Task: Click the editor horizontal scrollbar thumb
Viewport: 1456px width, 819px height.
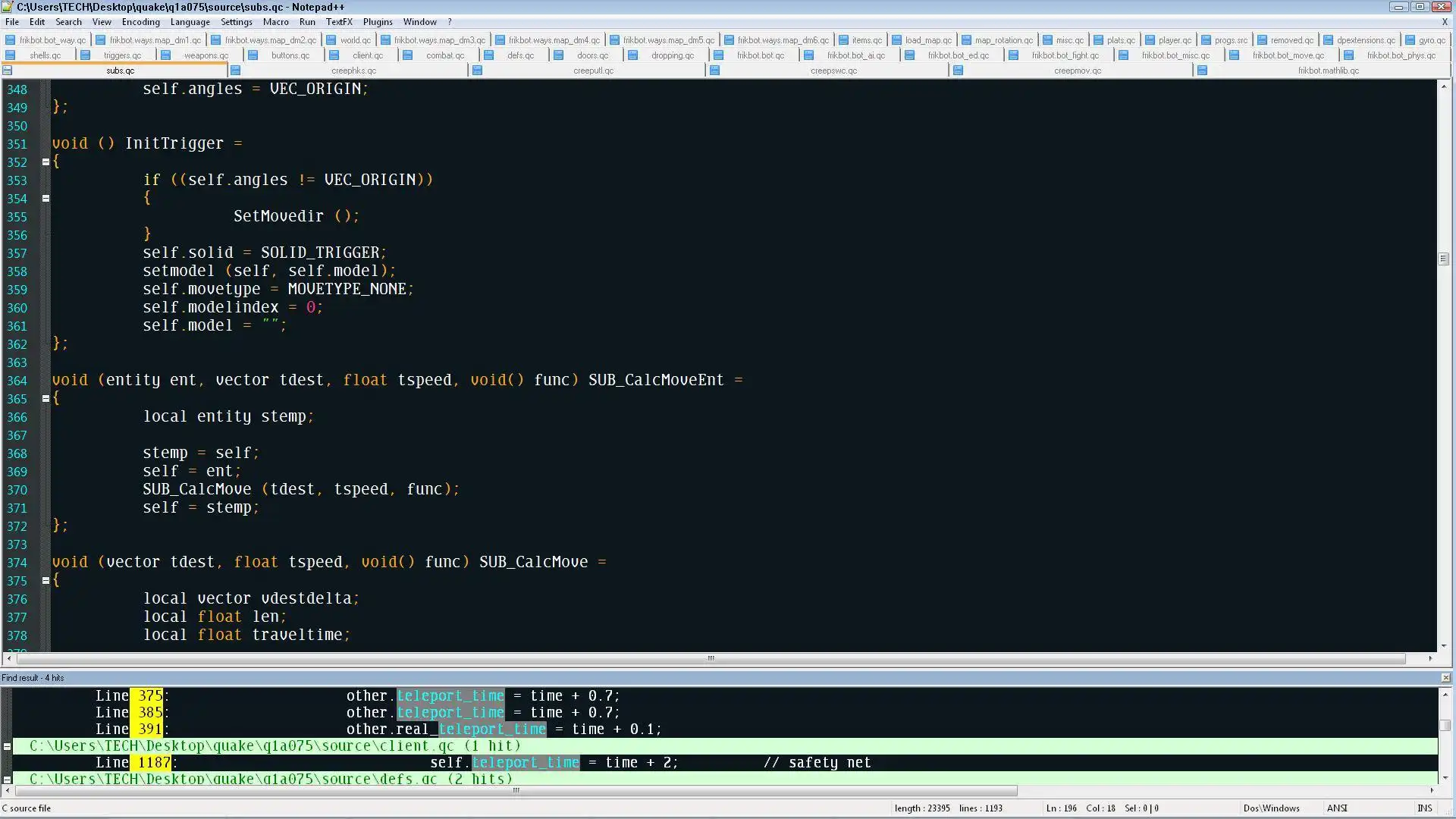Action: [x=711, y=658]
